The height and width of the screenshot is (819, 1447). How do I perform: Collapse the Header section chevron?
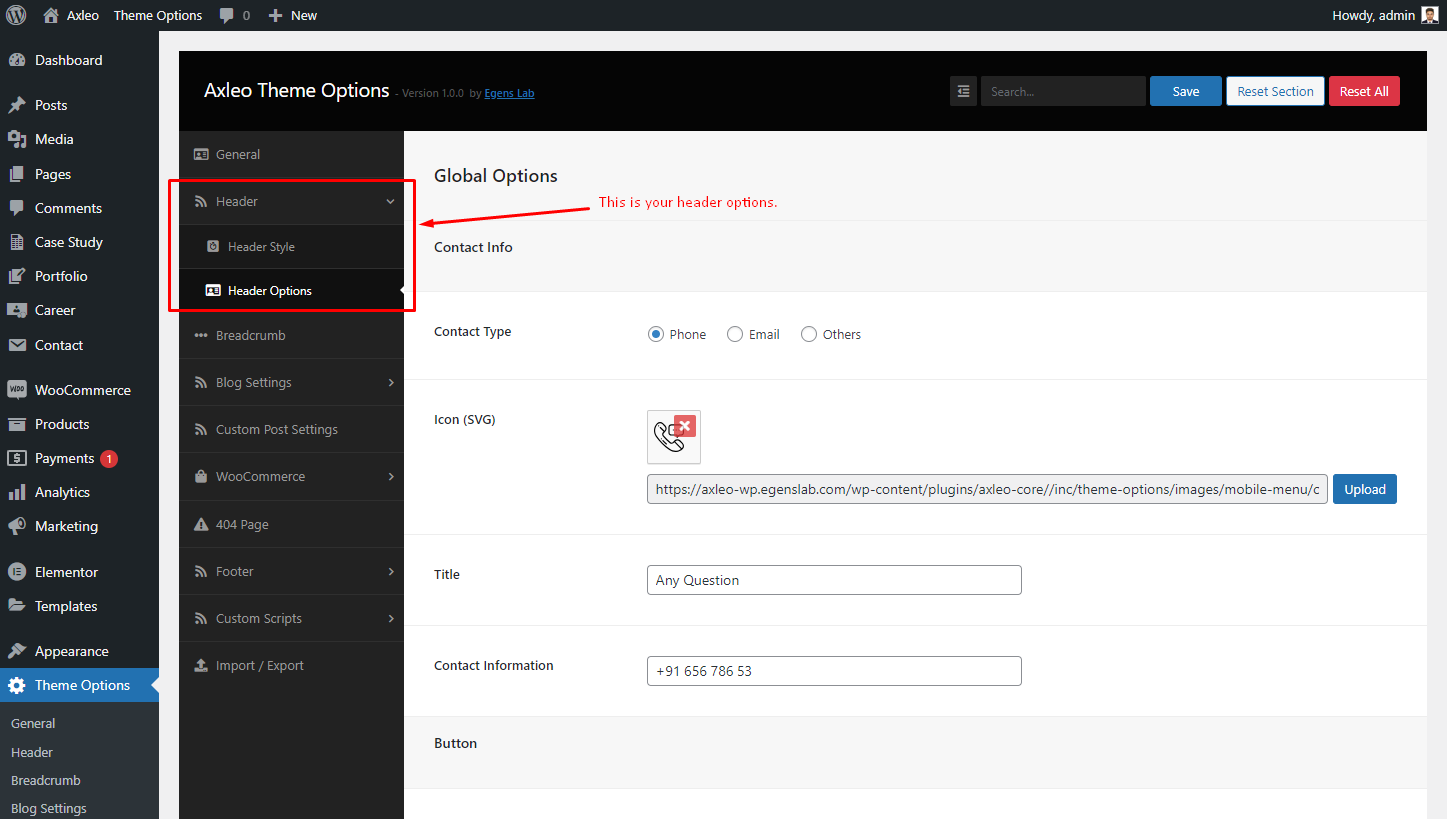[390, 201]
